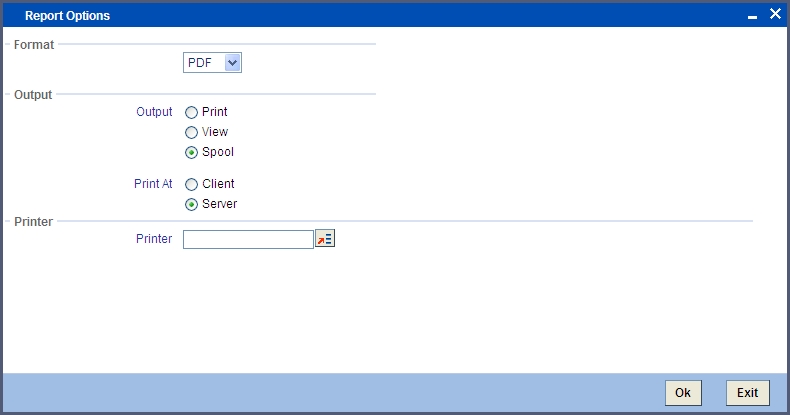This screenshot has height=415, width=790.
Task: Click the Report Options title text
Action: [x=68, y=16]
